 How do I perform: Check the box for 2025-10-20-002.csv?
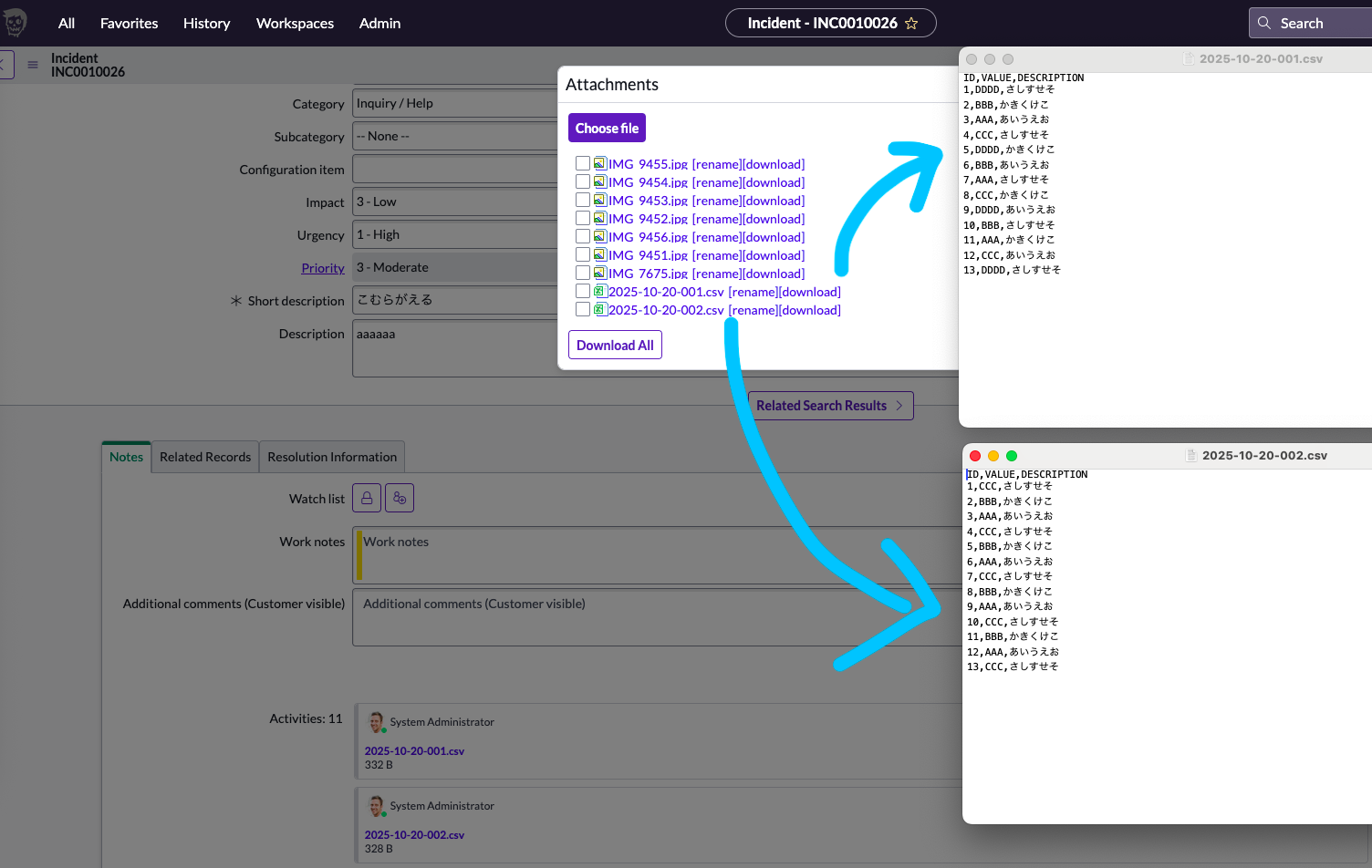583,309
